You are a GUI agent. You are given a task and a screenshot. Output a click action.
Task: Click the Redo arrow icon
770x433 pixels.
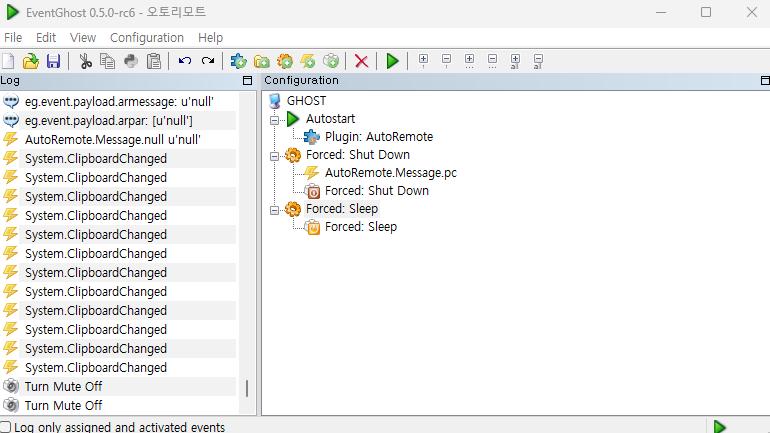[208, 61]
